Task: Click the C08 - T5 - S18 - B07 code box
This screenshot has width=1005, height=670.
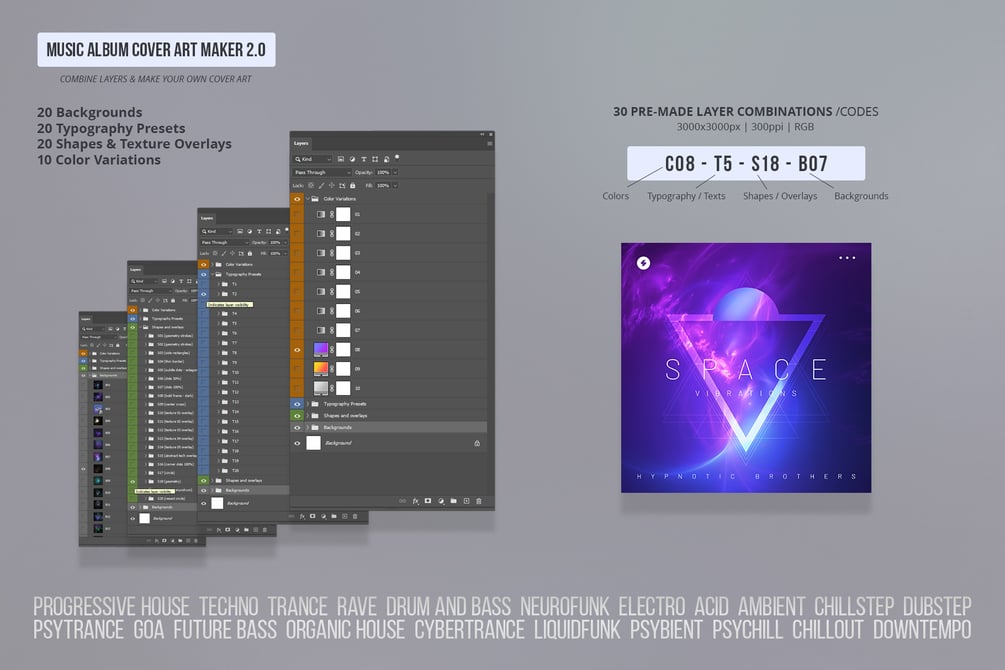Action: click(x=746, y=163)
